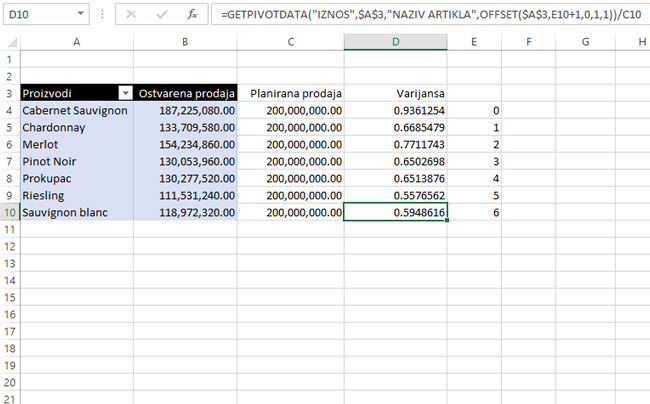Select column D header

point(395,41)
